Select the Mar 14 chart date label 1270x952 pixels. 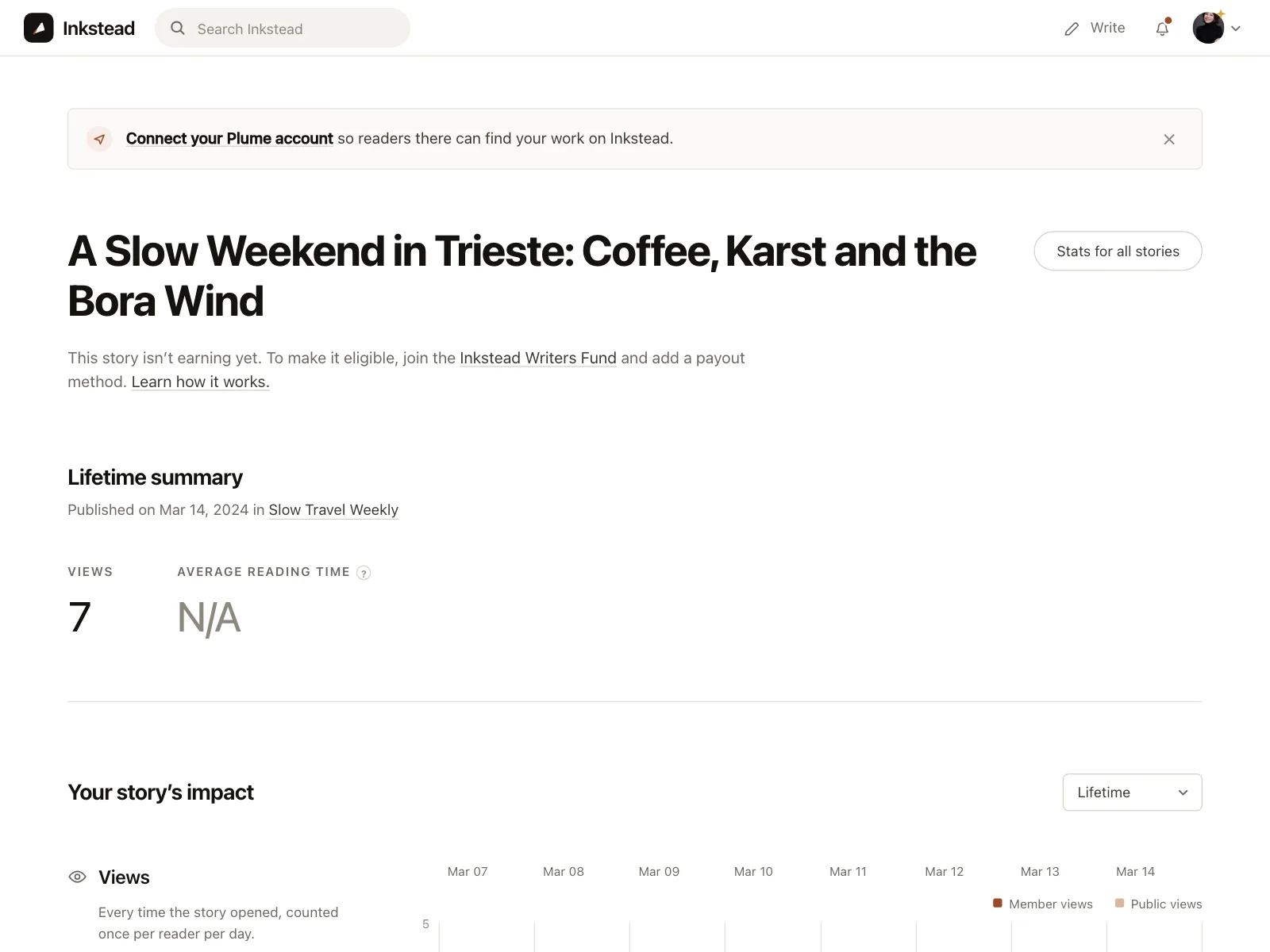coord(1135,872)
